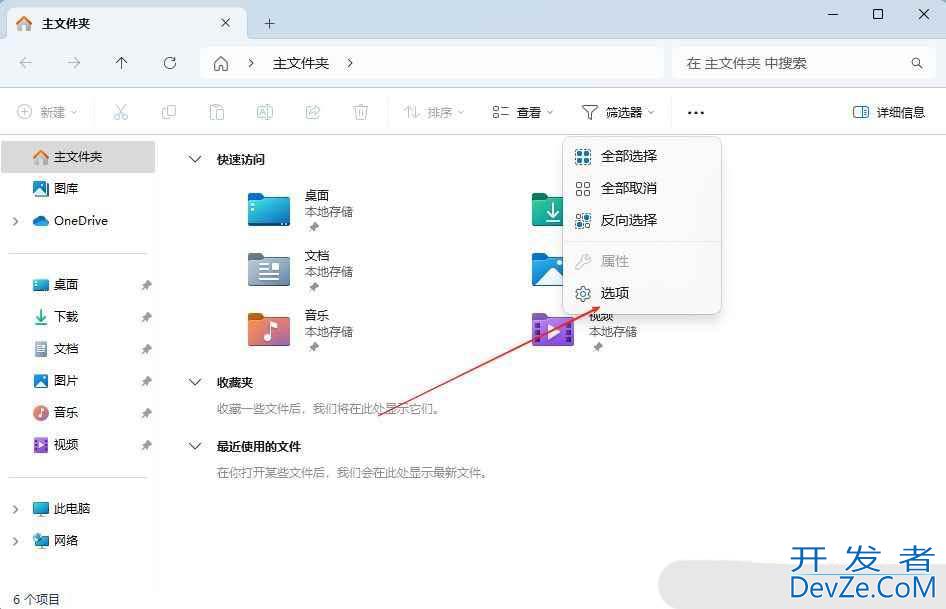Close the 主文件夹 tab

(x=225, y=23)
